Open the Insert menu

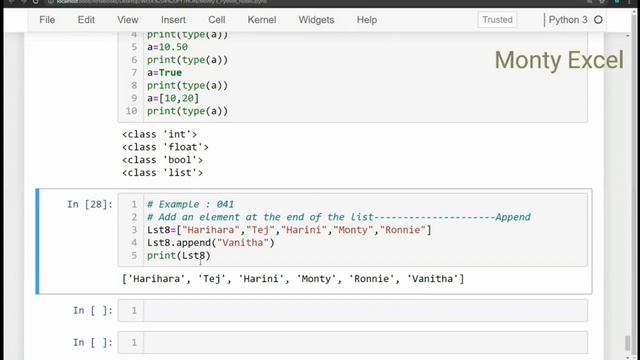[173, 20]
